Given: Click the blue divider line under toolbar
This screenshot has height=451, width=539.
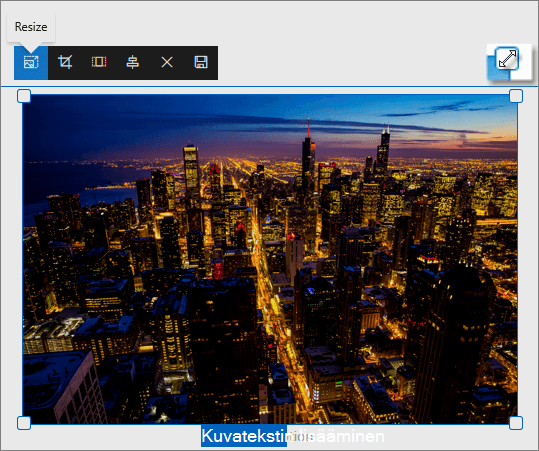Looking at the screenshot, I should 270,86.
